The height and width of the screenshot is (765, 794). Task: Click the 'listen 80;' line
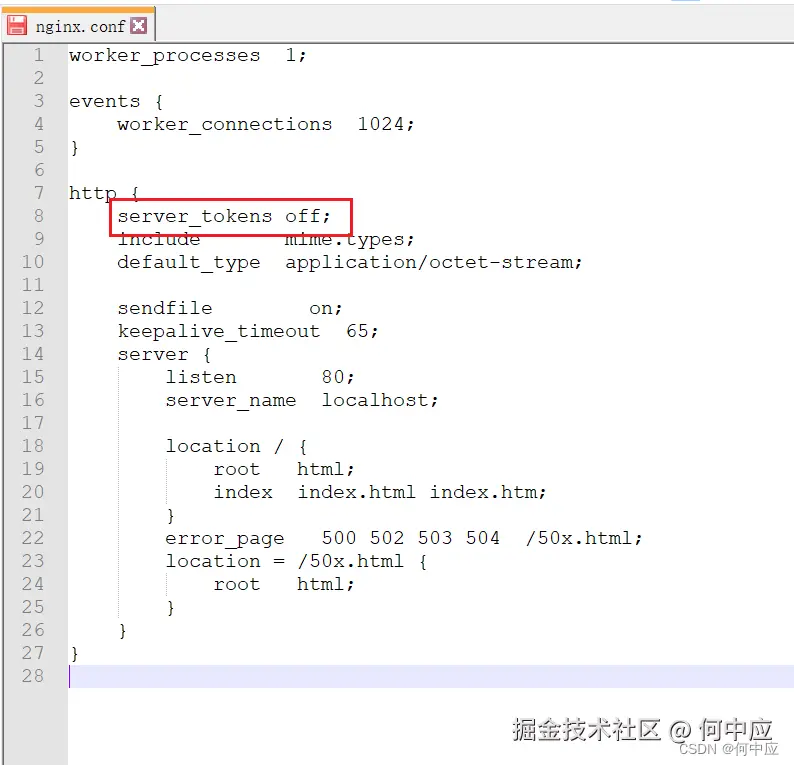[260, 378]
